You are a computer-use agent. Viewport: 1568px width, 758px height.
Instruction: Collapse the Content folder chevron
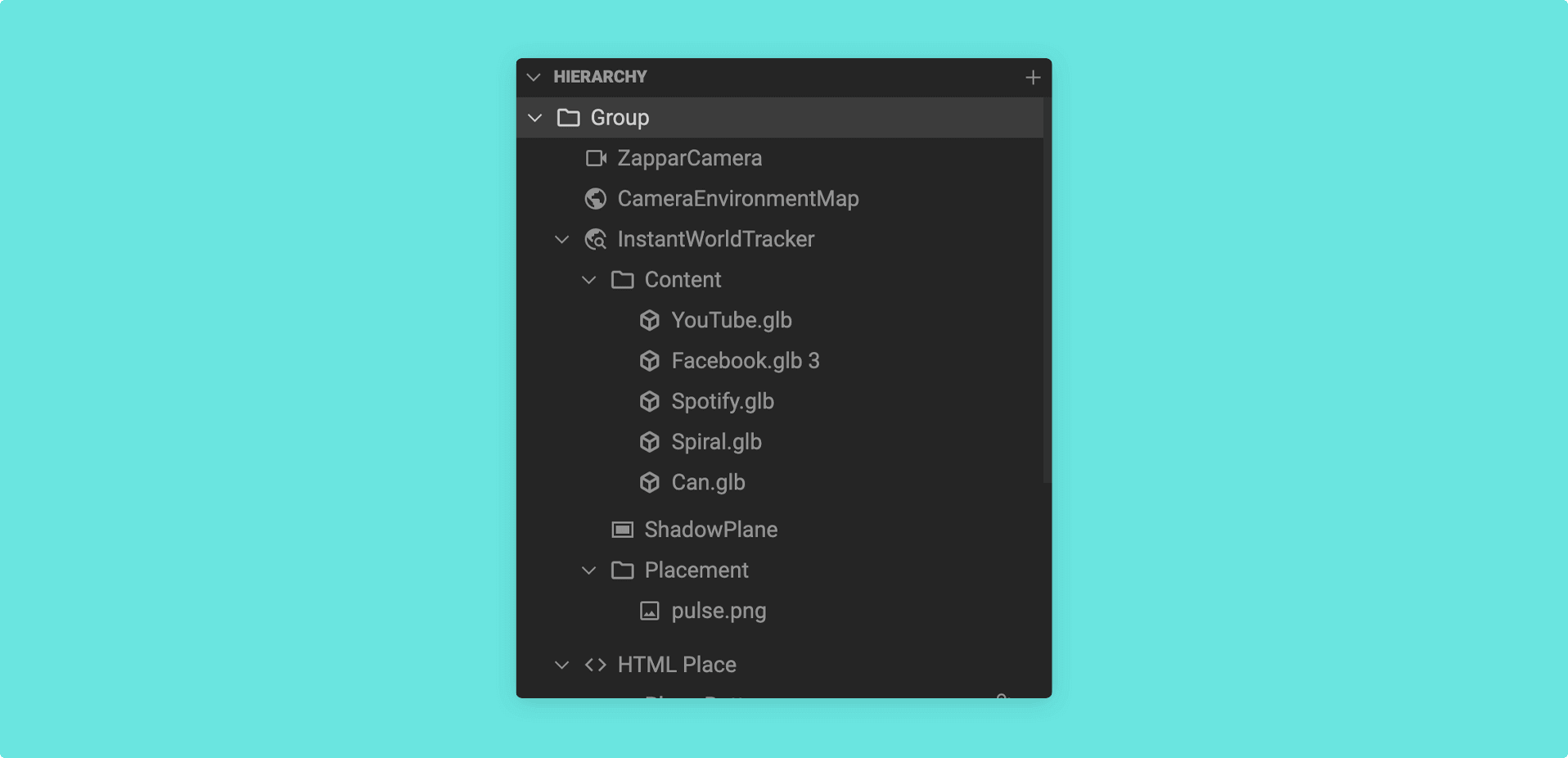click(x=589, y=280)
